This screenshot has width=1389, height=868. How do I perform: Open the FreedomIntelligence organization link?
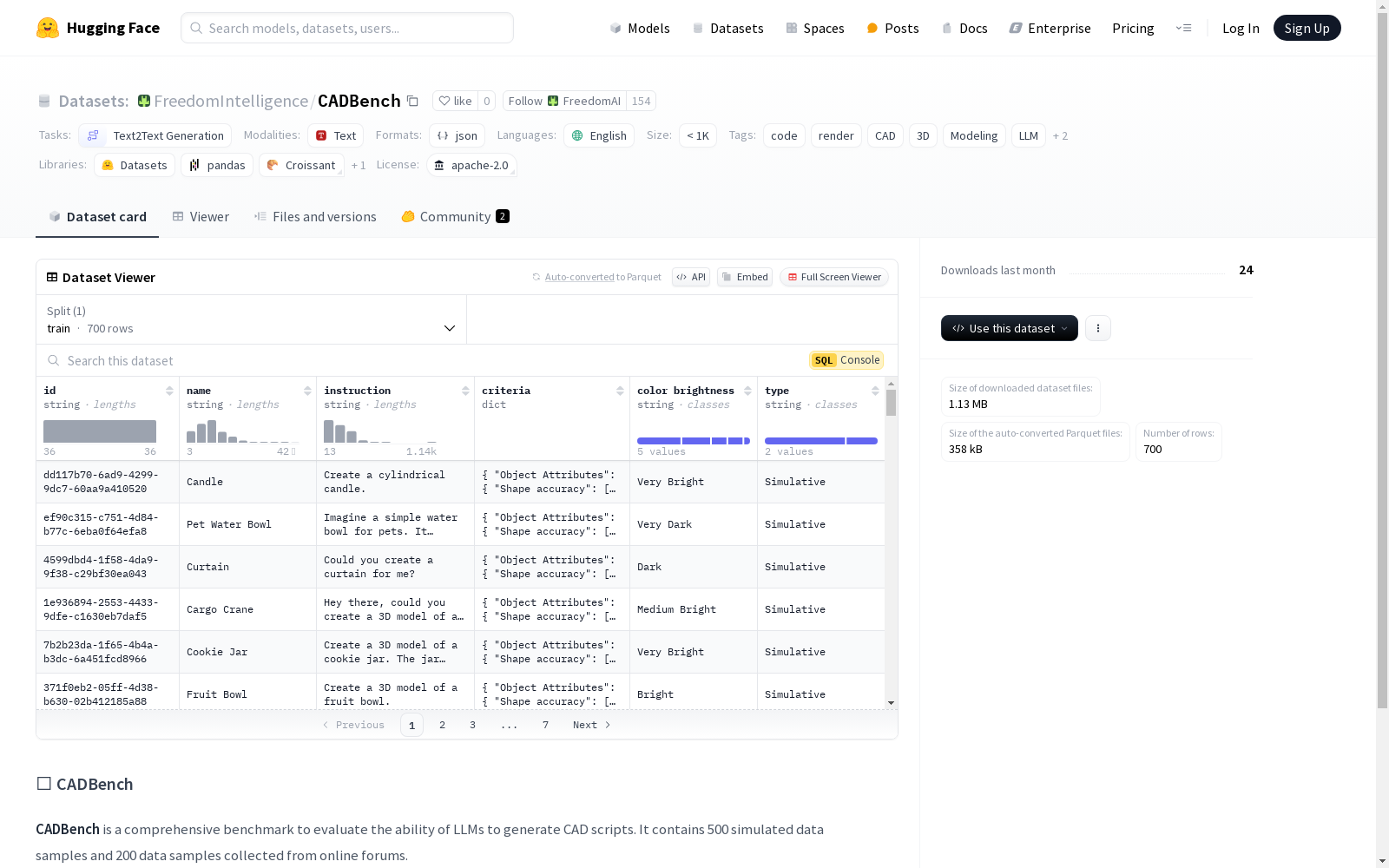(231, 101)
